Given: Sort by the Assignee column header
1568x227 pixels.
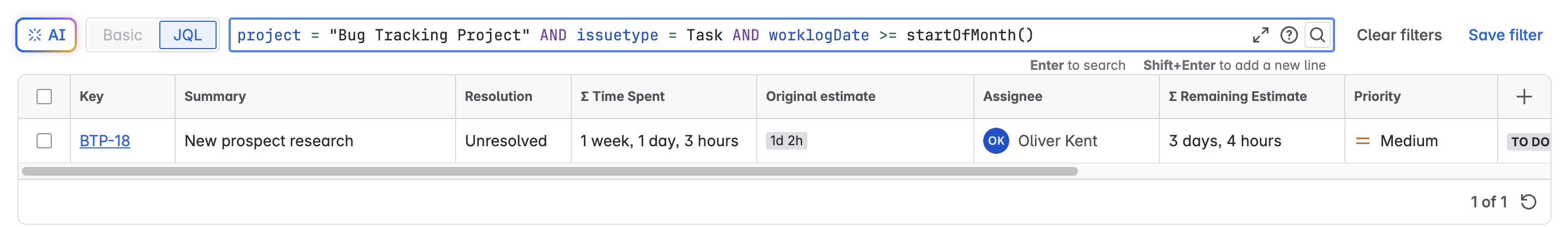Looking at the screenshot, I should coord(1012,97).
